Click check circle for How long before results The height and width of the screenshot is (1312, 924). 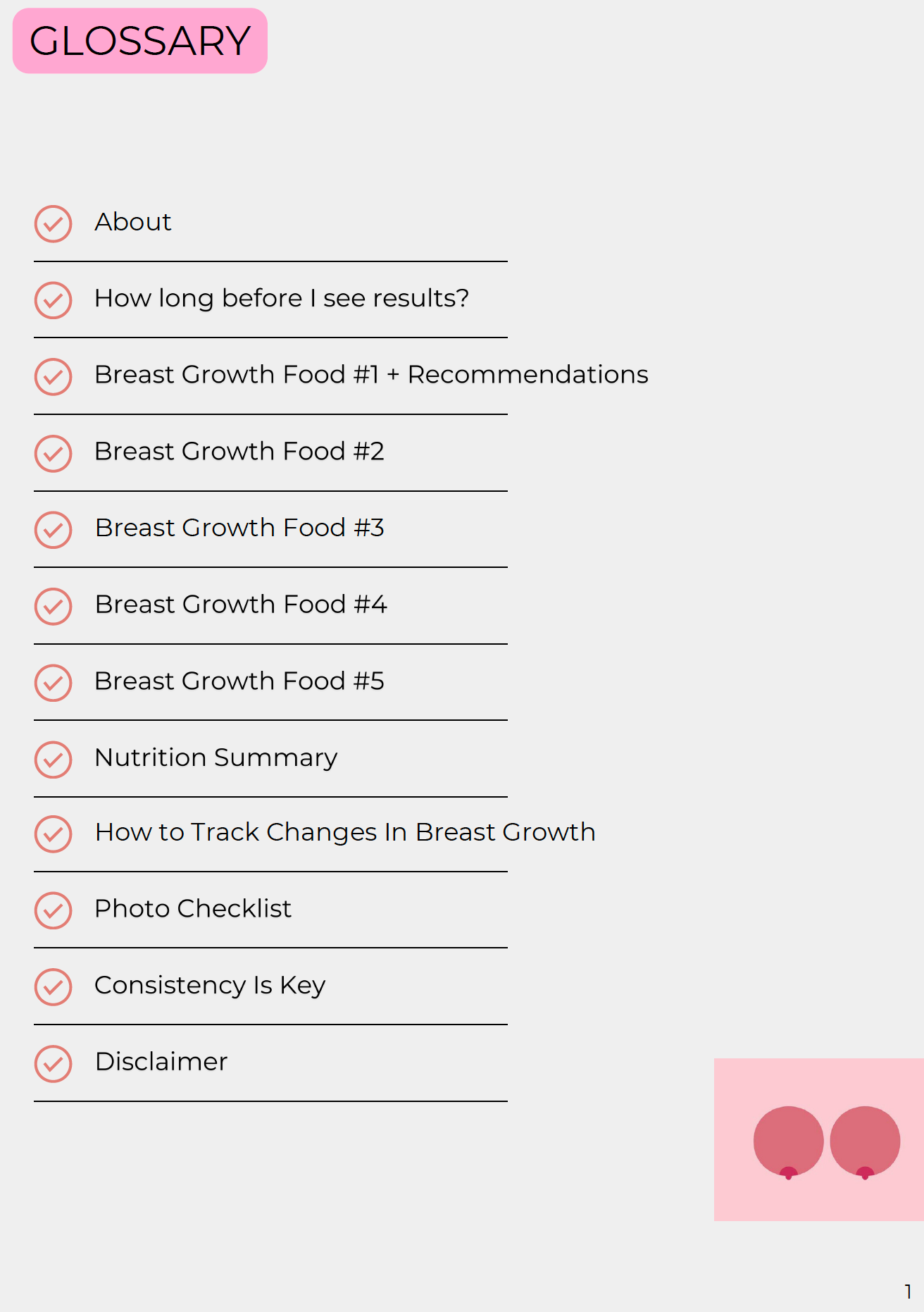(x=54, y=300)
